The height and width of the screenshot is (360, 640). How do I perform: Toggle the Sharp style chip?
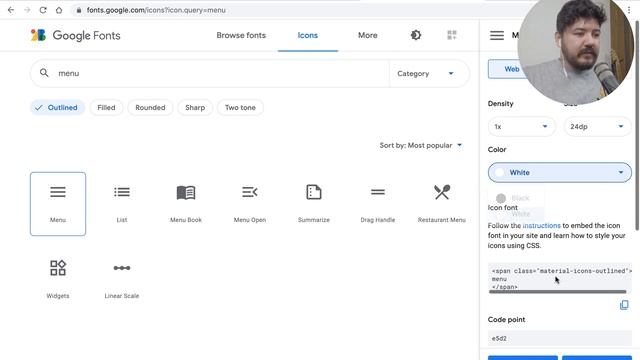click(195, 108)
